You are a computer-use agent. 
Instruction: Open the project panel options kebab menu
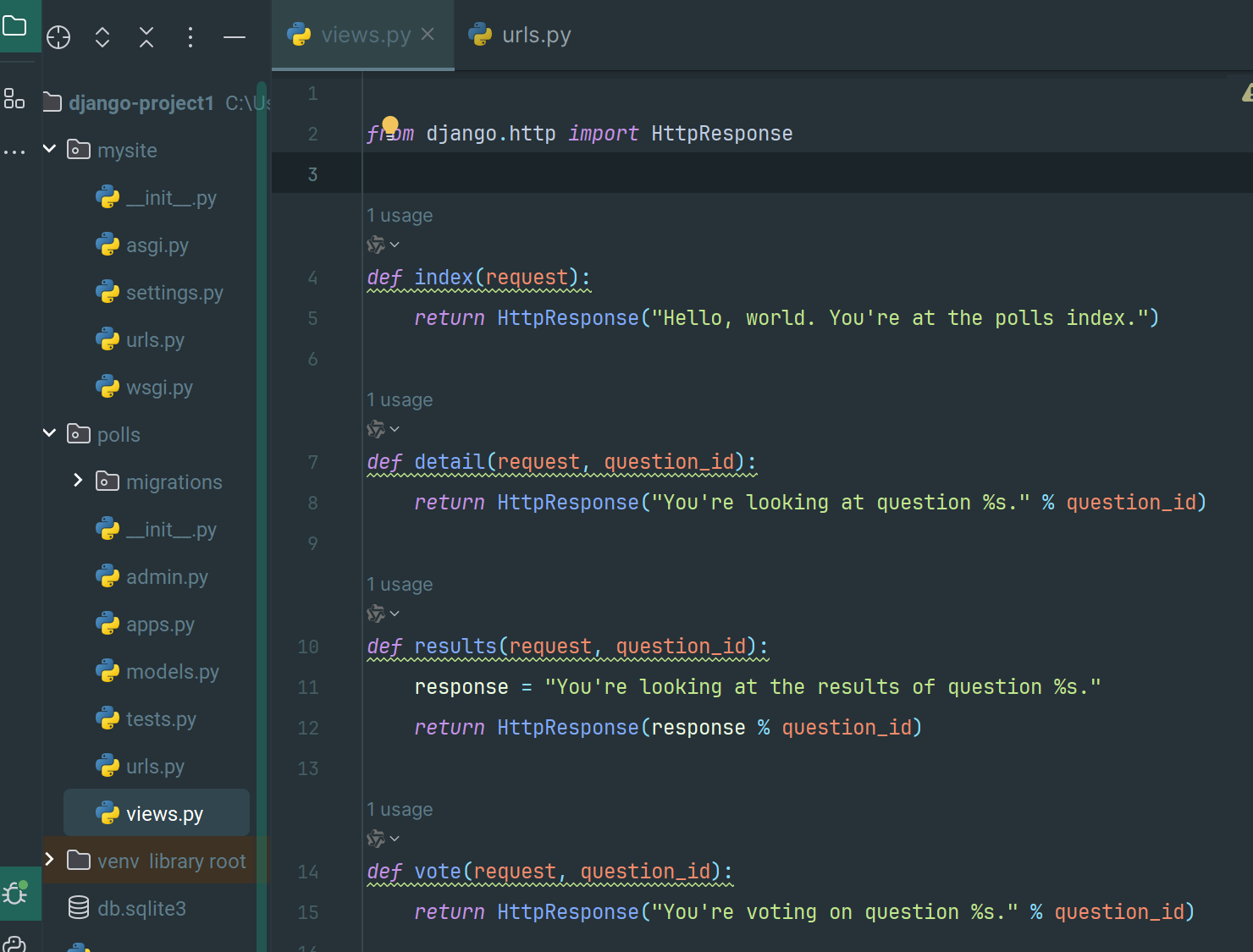point(190,37)
